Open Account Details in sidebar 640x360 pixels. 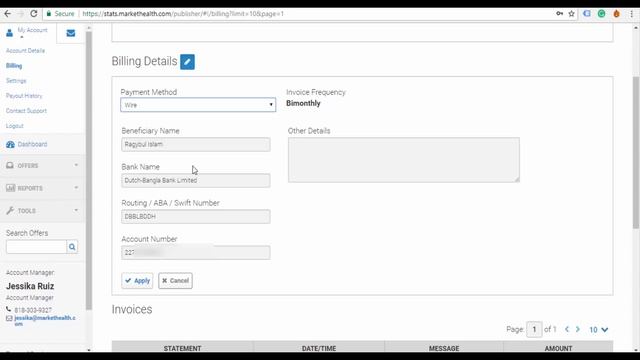(25, 51)
